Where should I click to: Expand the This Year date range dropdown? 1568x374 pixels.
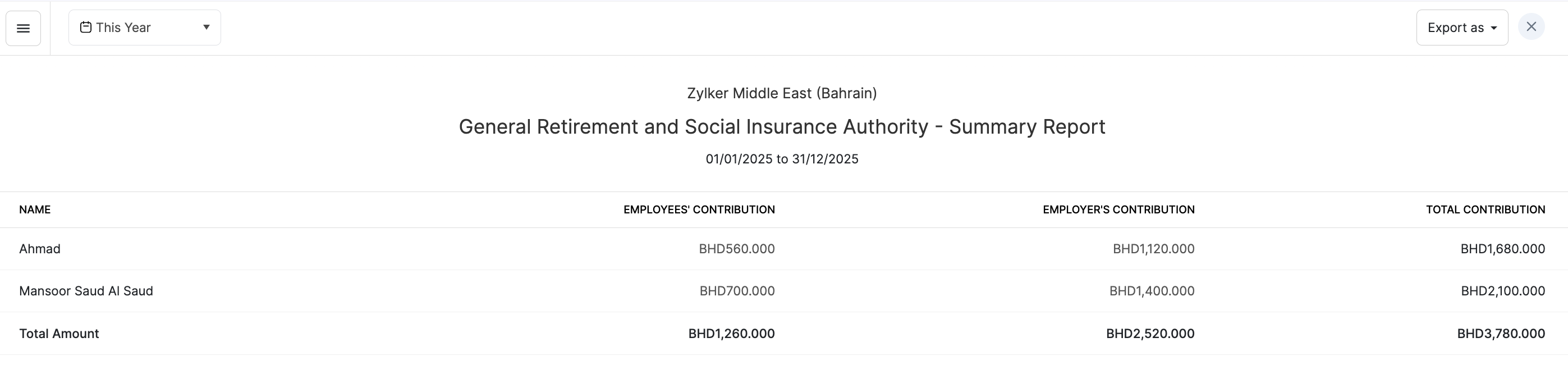pos(144,28)
